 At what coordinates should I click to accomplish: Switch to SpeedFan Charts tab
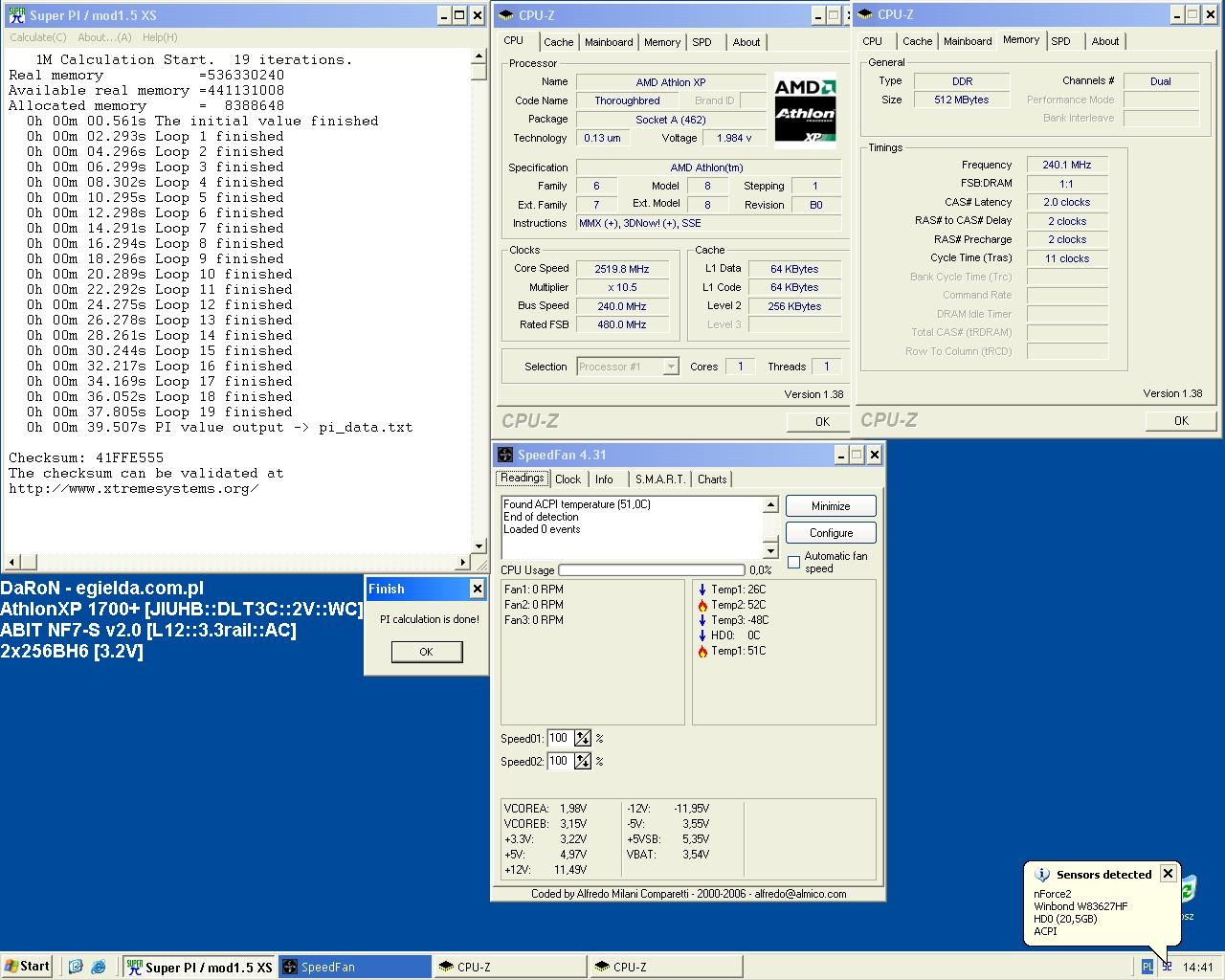(x=712, y=479)
